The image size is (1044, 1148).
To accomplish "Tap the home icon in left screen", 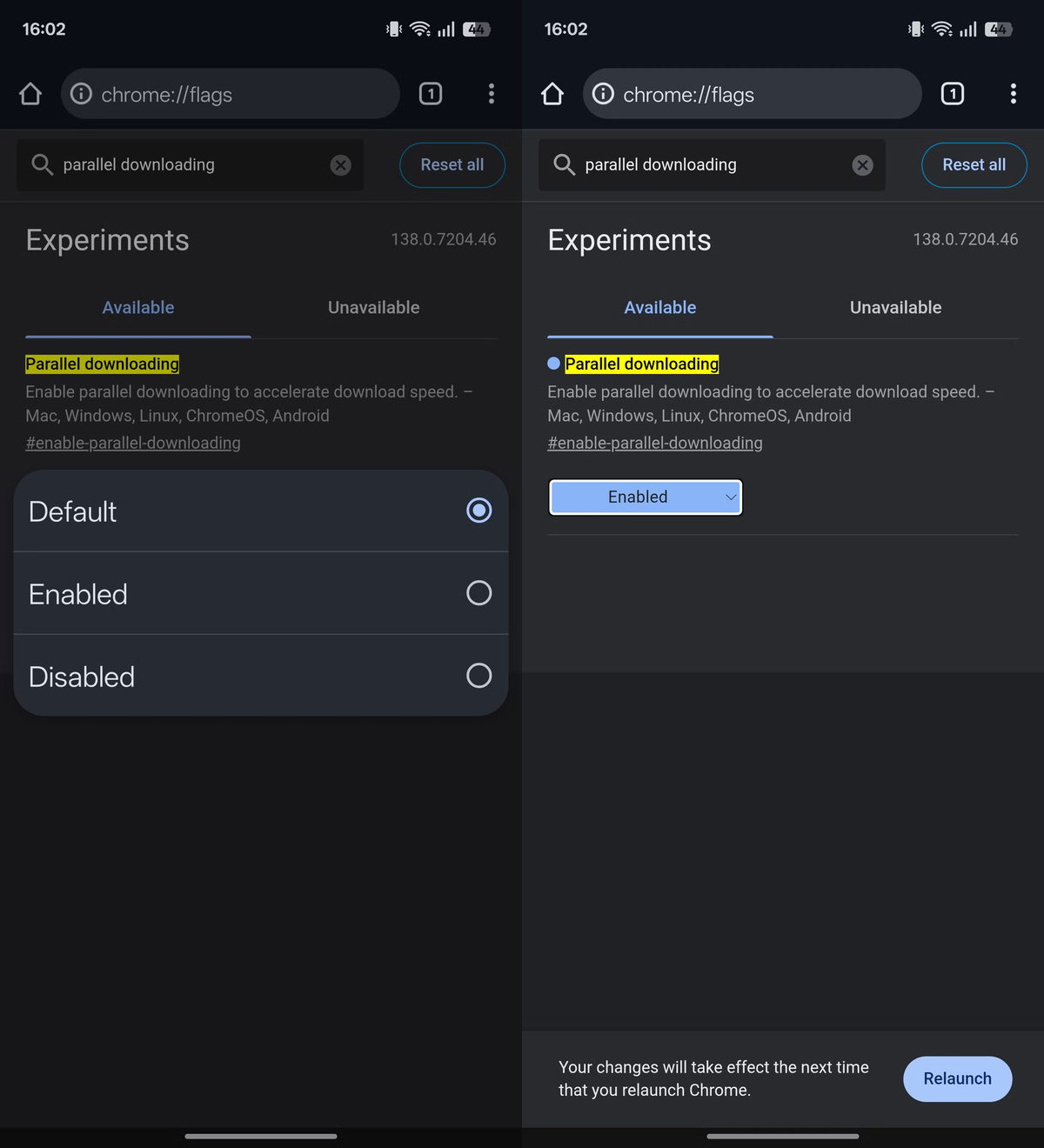I will pos(30,94).
